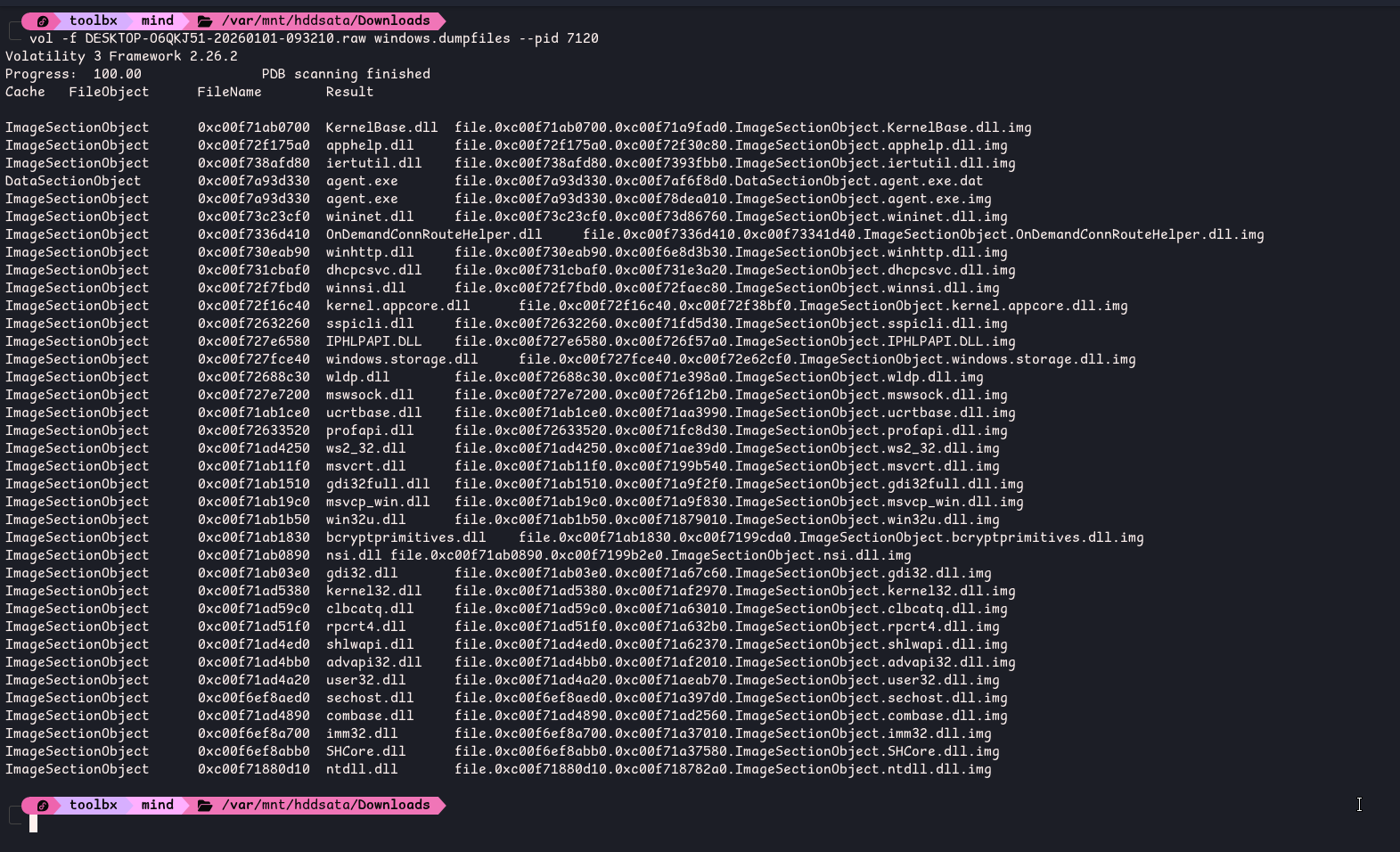Click the 'PDB scanning finished' status text
The height and width of the screenshot is (852, 1400).
tap(346, 74)
